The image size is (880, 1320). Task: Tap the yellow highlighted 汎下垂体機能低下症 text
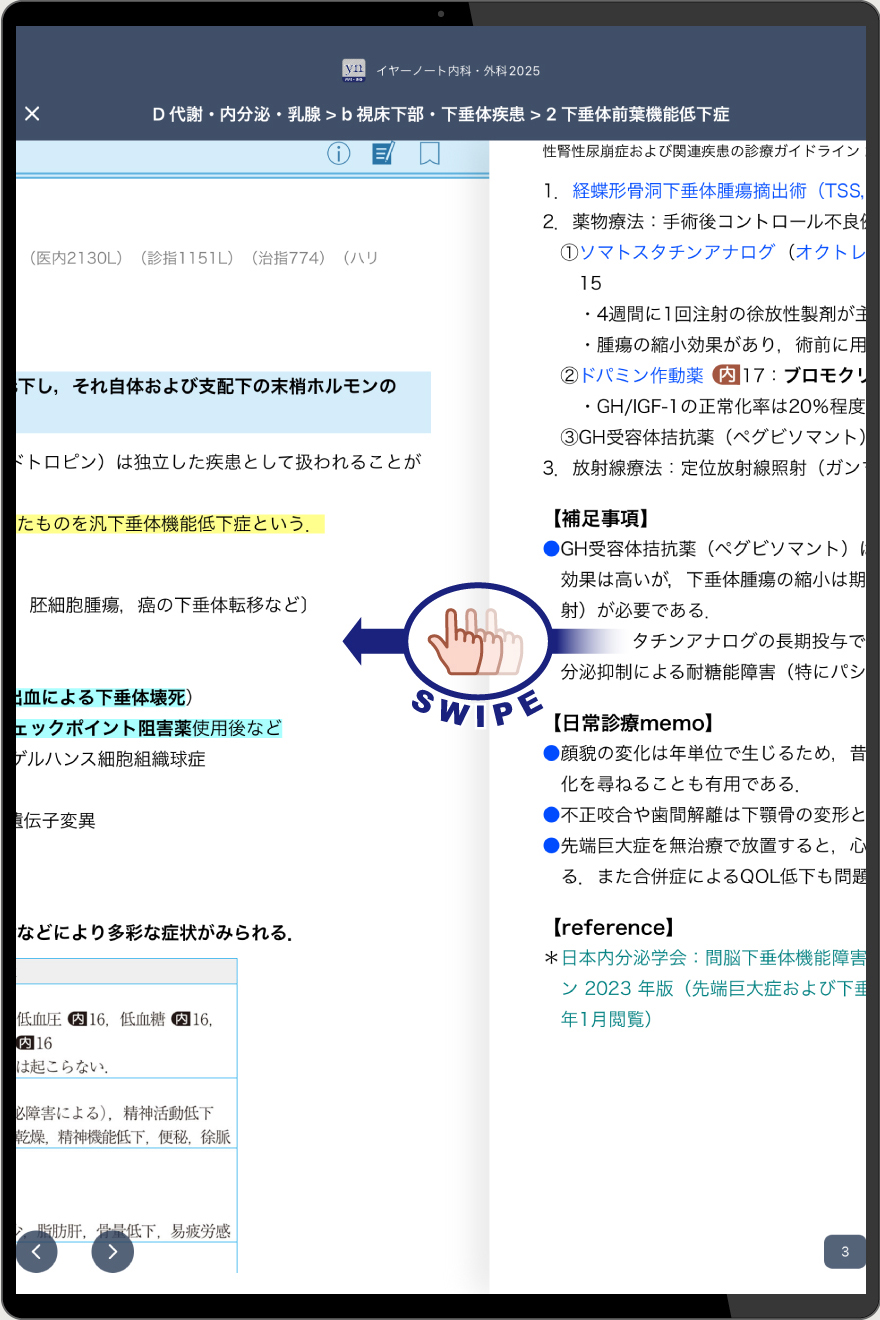(170, 524)
